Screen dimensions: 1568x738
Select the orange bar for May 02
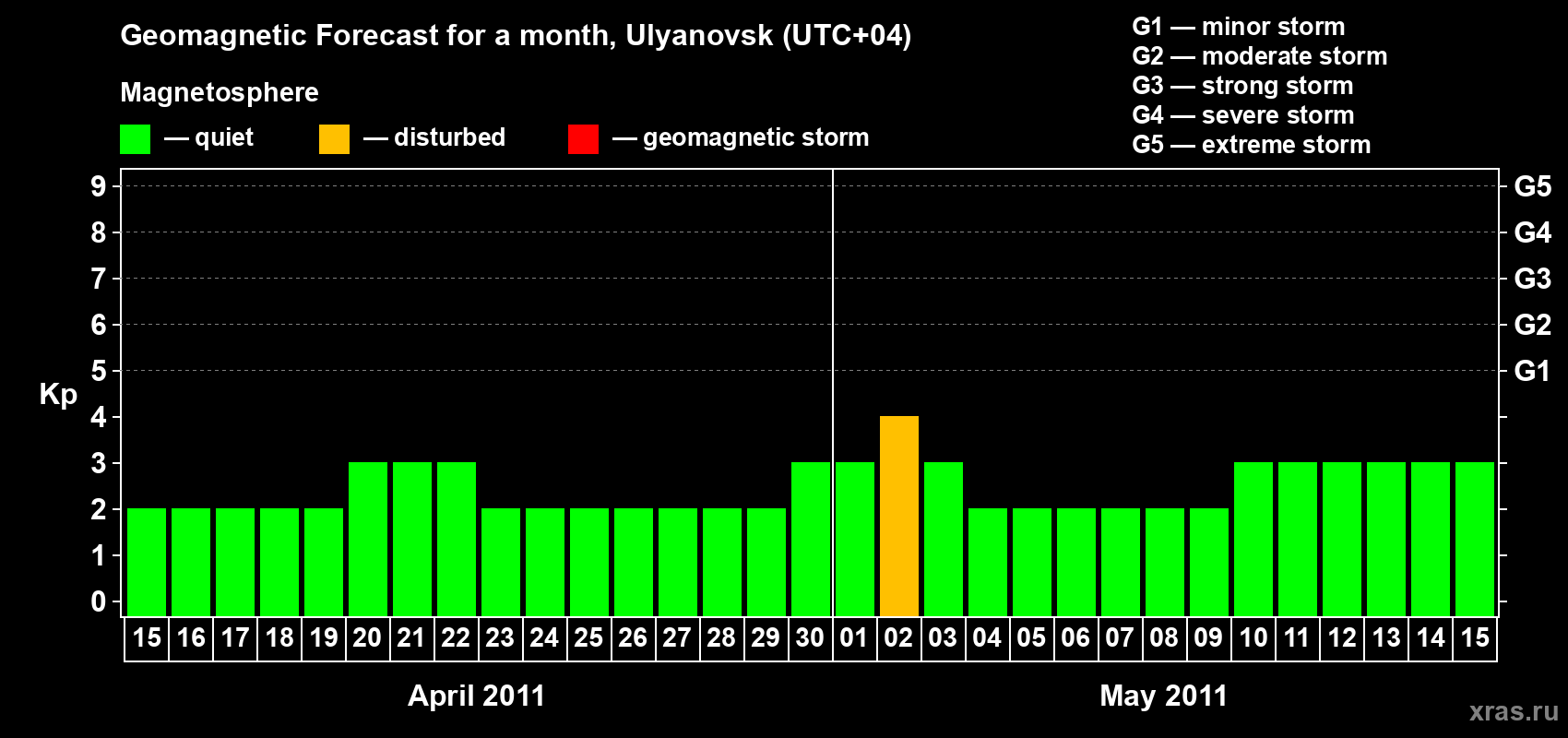pos(899,517)
